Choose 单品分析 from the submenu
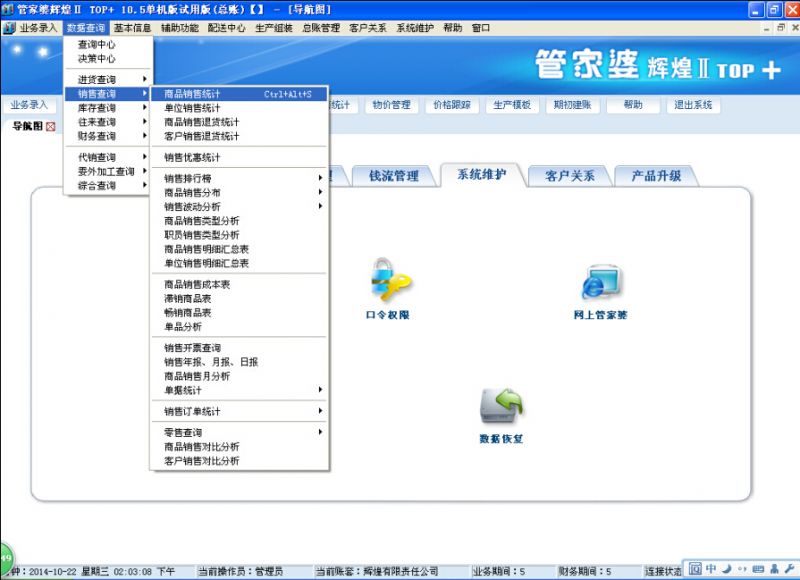 click(x=239, y=327)
